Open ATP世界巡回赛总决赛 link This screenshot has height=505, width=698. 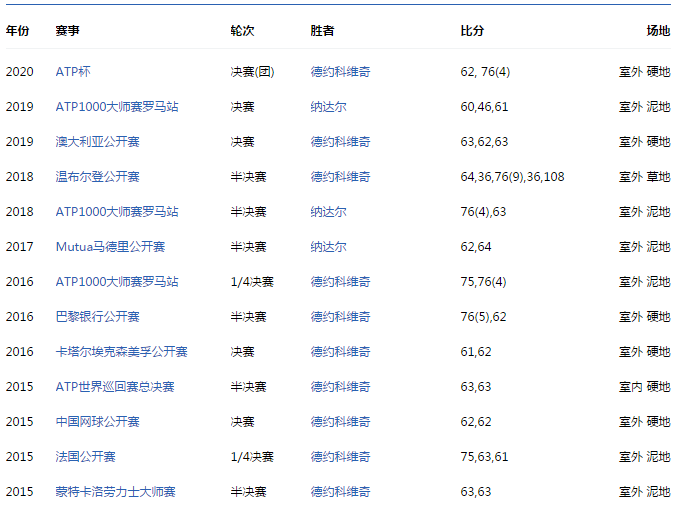[x=115, y=387]
